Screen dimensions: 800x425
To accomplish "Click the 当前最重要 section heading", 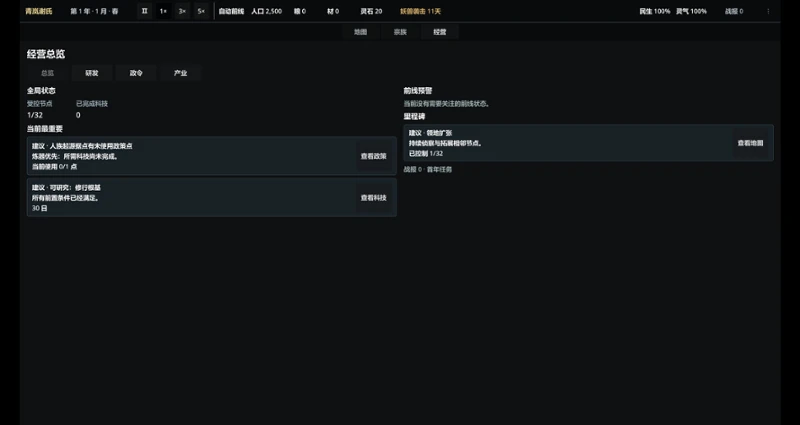I will pyautogui.click(x=45, y=129).
